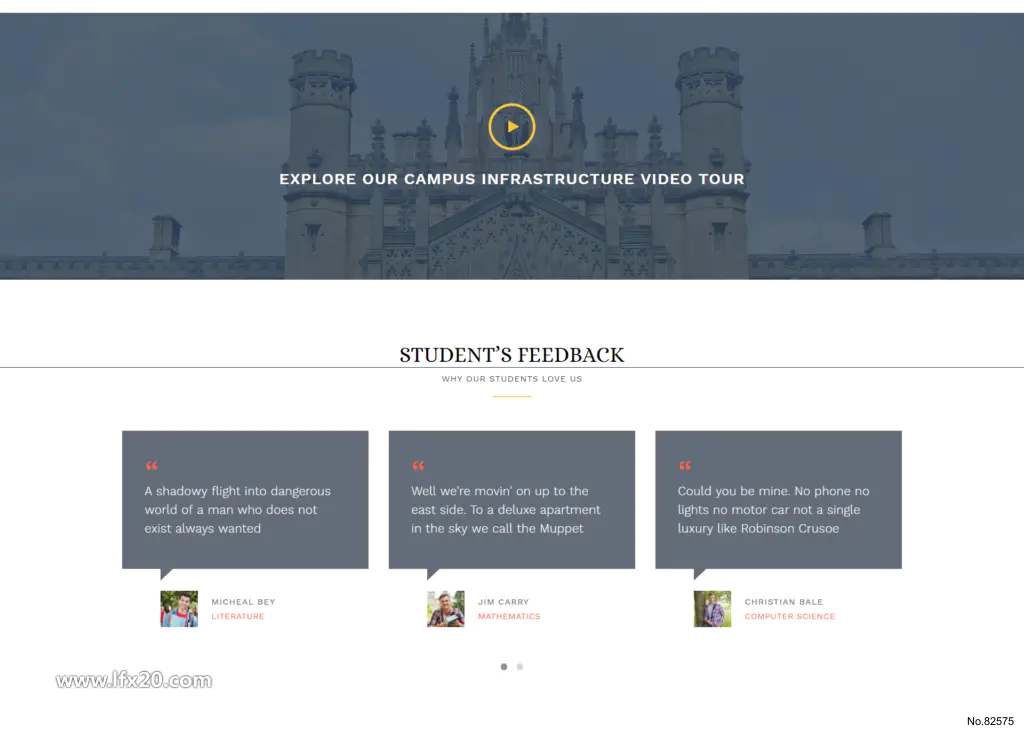Go to the second testimonial slide dot

point(520,667)
